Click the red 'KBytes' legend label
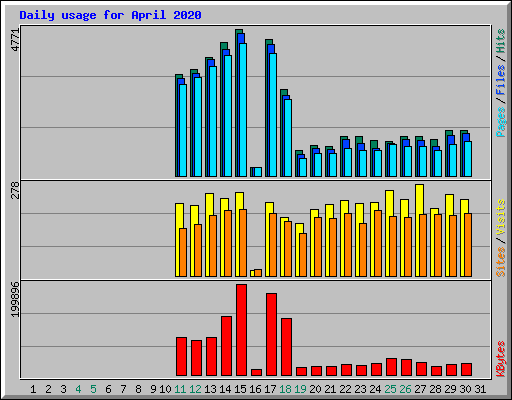512x400 pixels. (501, 359)
